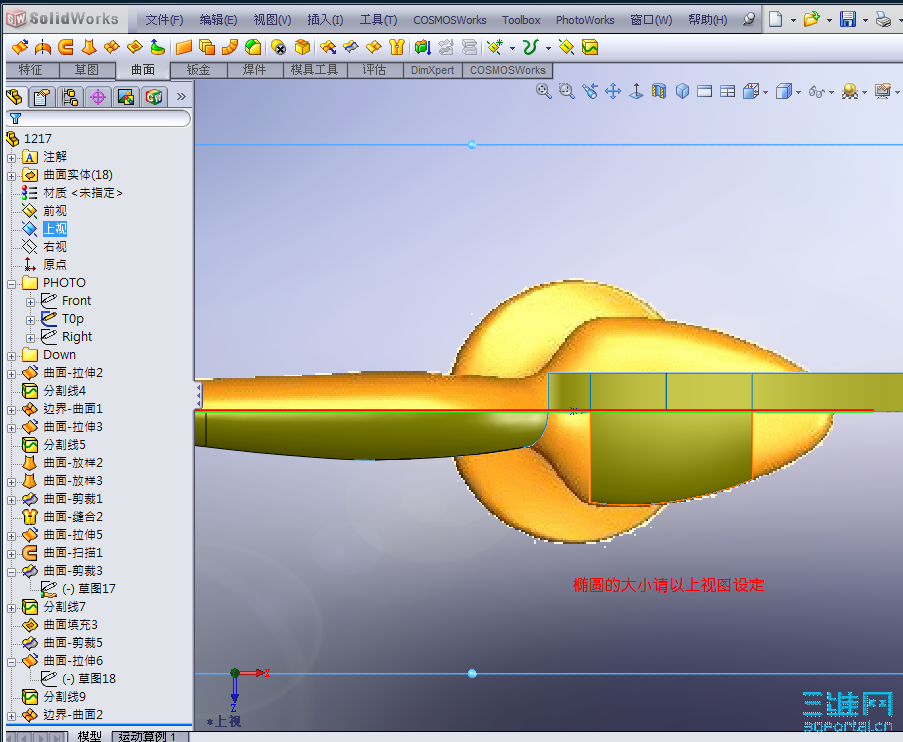This screenshot has width=903, height=742.
Task: Open the Reference Geometry dropdown arrow
Action: [x=513, y=48]
